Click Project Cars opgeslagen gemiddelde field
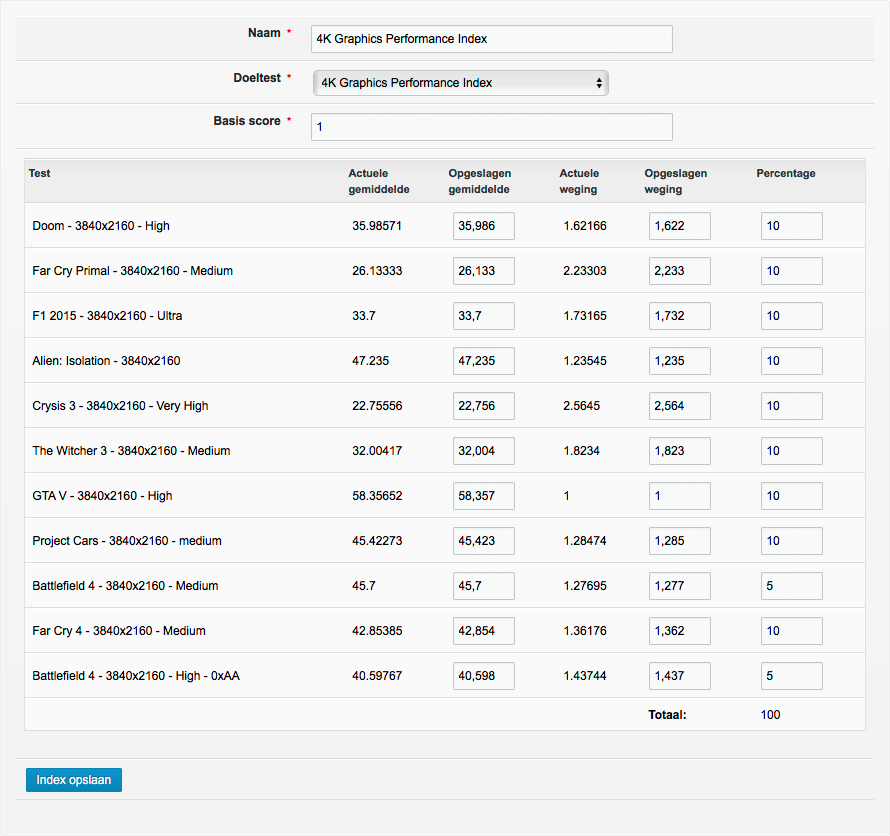890x836 pixels. coord(483,541)
